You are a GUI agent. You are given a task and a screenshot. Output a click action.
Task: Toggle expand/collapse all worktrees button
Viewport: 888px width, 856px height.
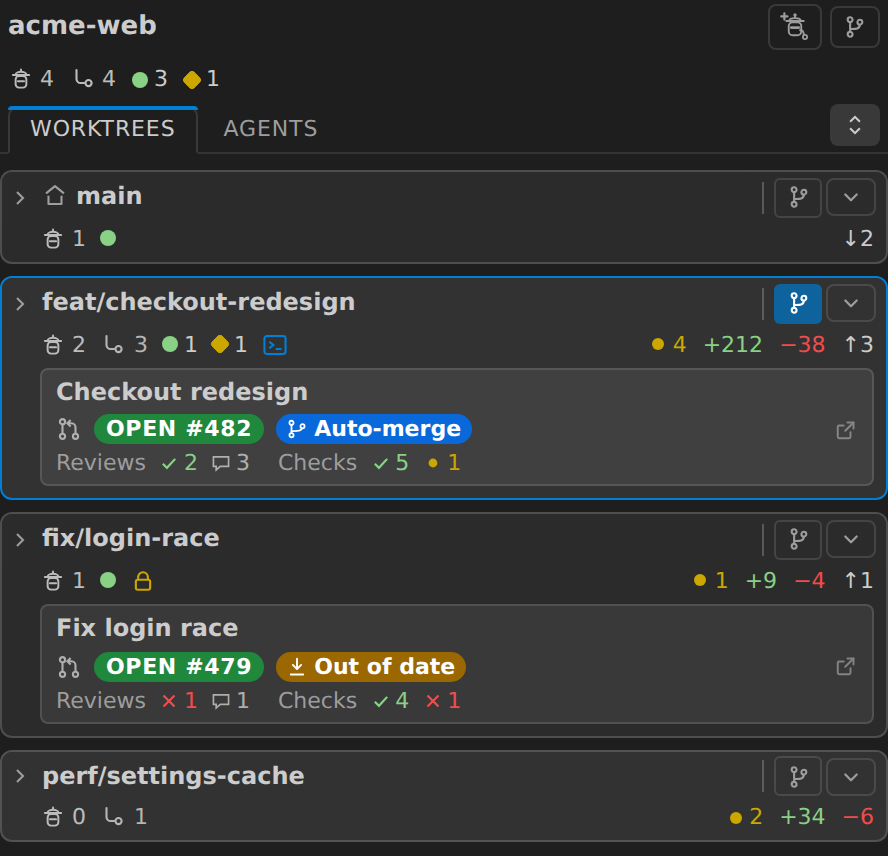(x=855, y=125)
